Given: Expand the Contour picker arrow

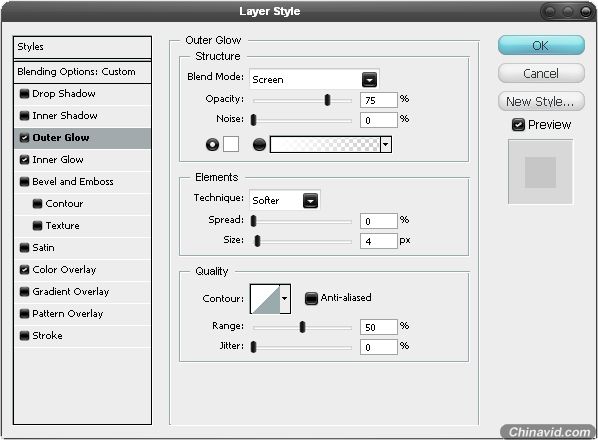Looking at the screenshot, I should (285, 299).
